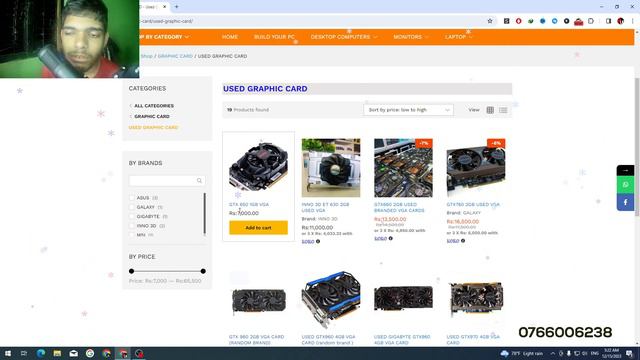Image resolution: width=640 pixels, height=360 pixels.
Task: Expand Monitors menu
Action: point(411,37)
